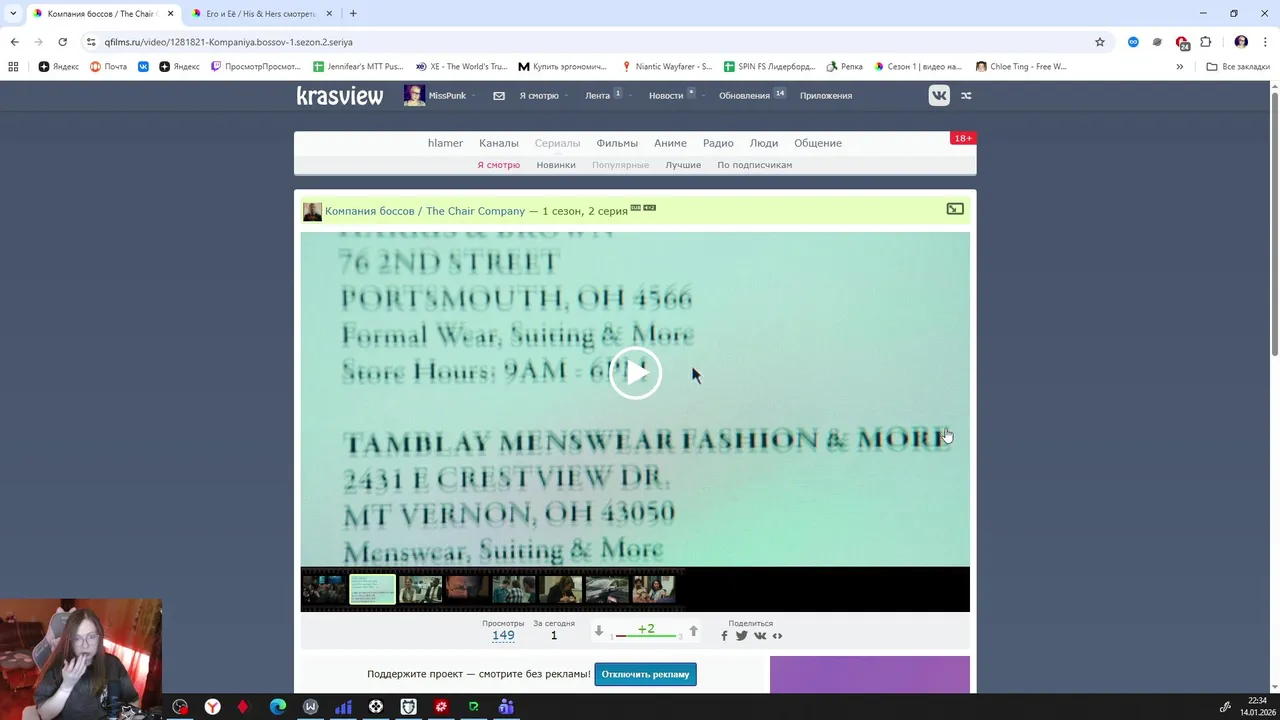Select Популярные subtab
This screenshot has width=1280, height=720.
[620, 165]
